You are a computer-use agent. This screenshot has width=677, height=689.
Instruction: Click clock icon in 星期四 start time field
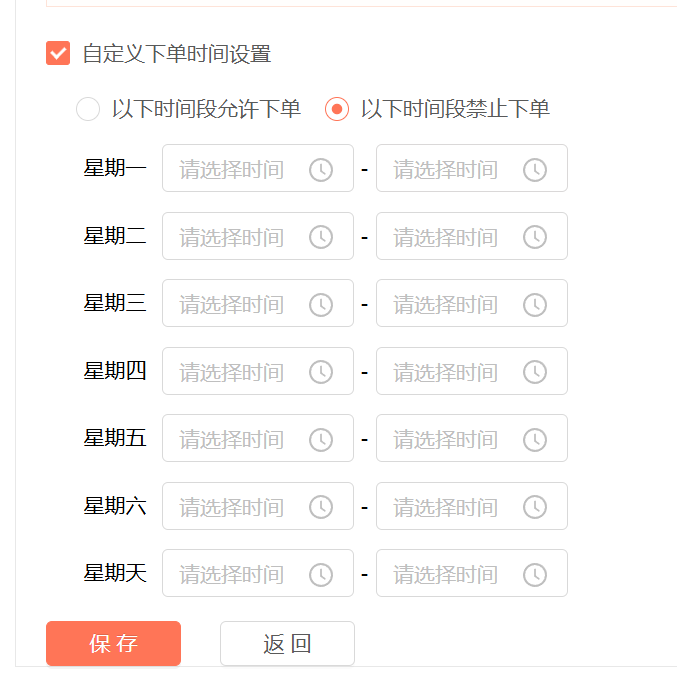[321, 372]
